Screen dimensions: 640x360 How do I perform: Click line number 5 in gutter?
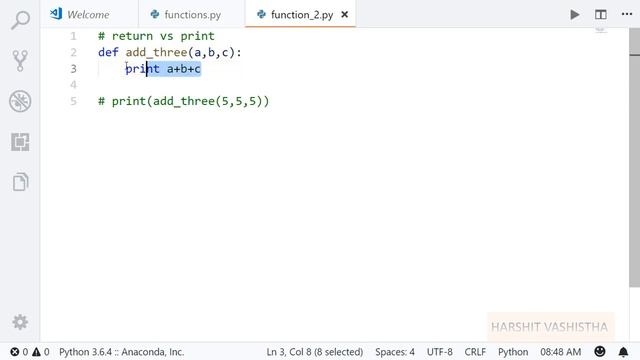[73, 101]
